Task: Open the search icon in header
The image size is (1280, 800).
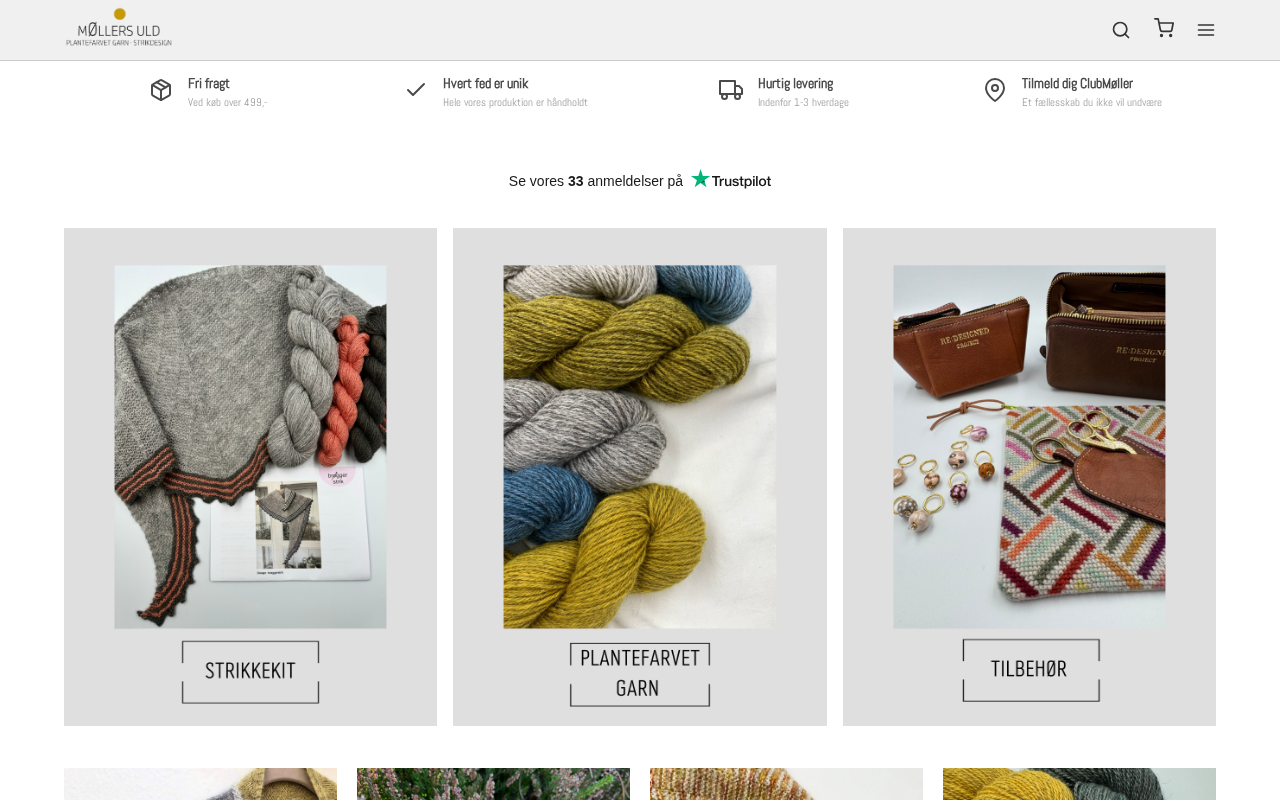Action: point(1121,30)
